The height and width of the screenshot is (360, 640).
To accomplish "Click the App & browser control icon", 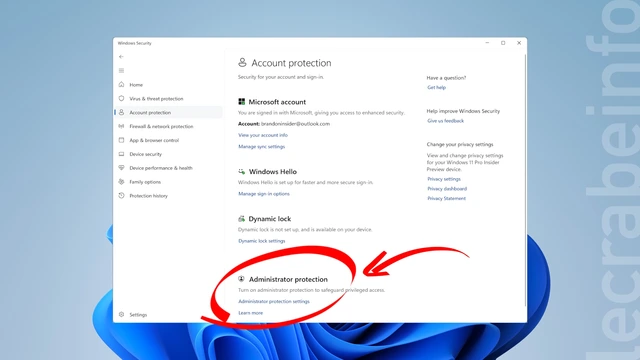I will 121,140.
